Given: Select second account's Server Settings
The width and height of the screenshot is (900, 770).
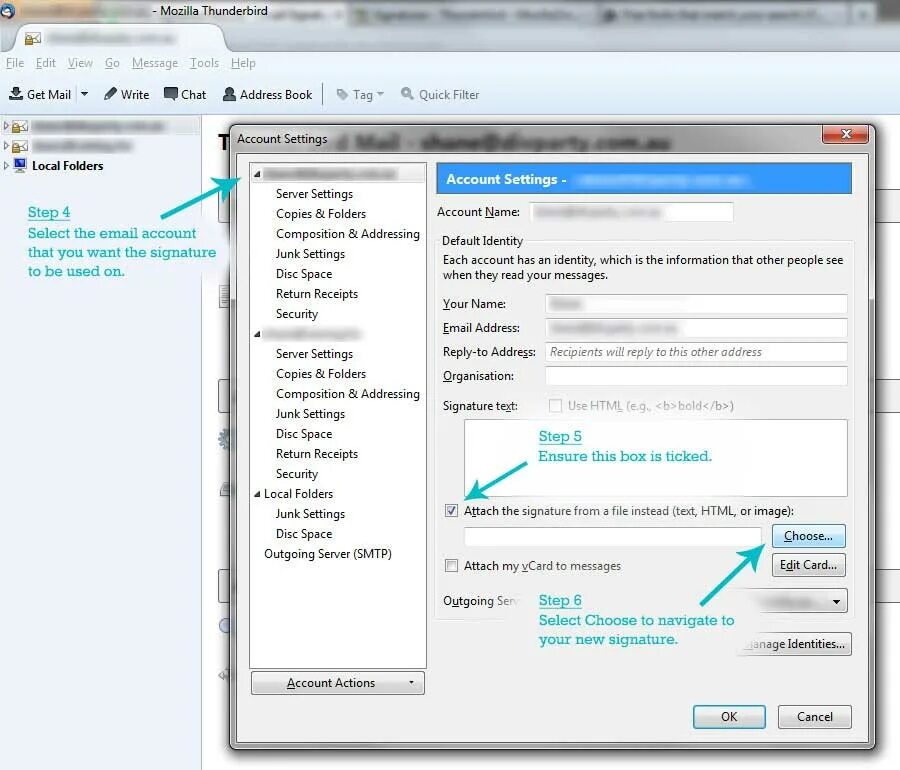Looking at the screenshot, I should coord(314,353).
